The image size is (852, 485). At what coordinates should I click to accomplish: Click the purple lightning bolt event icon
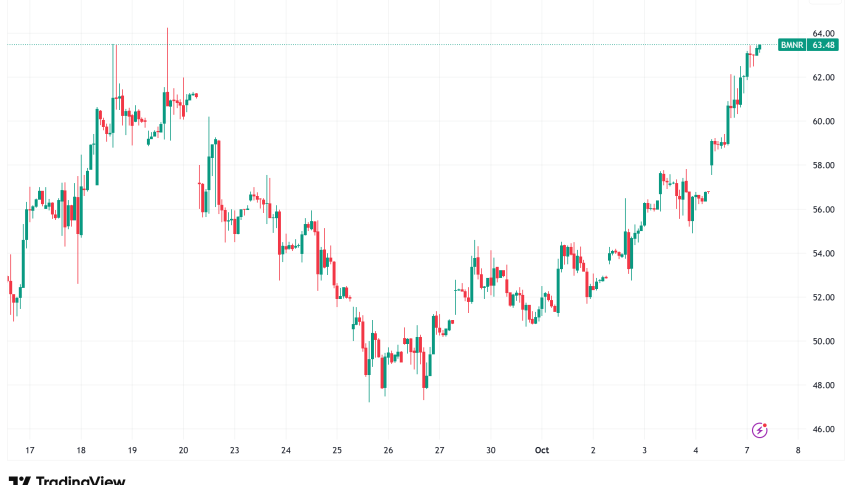pos(759,430)
